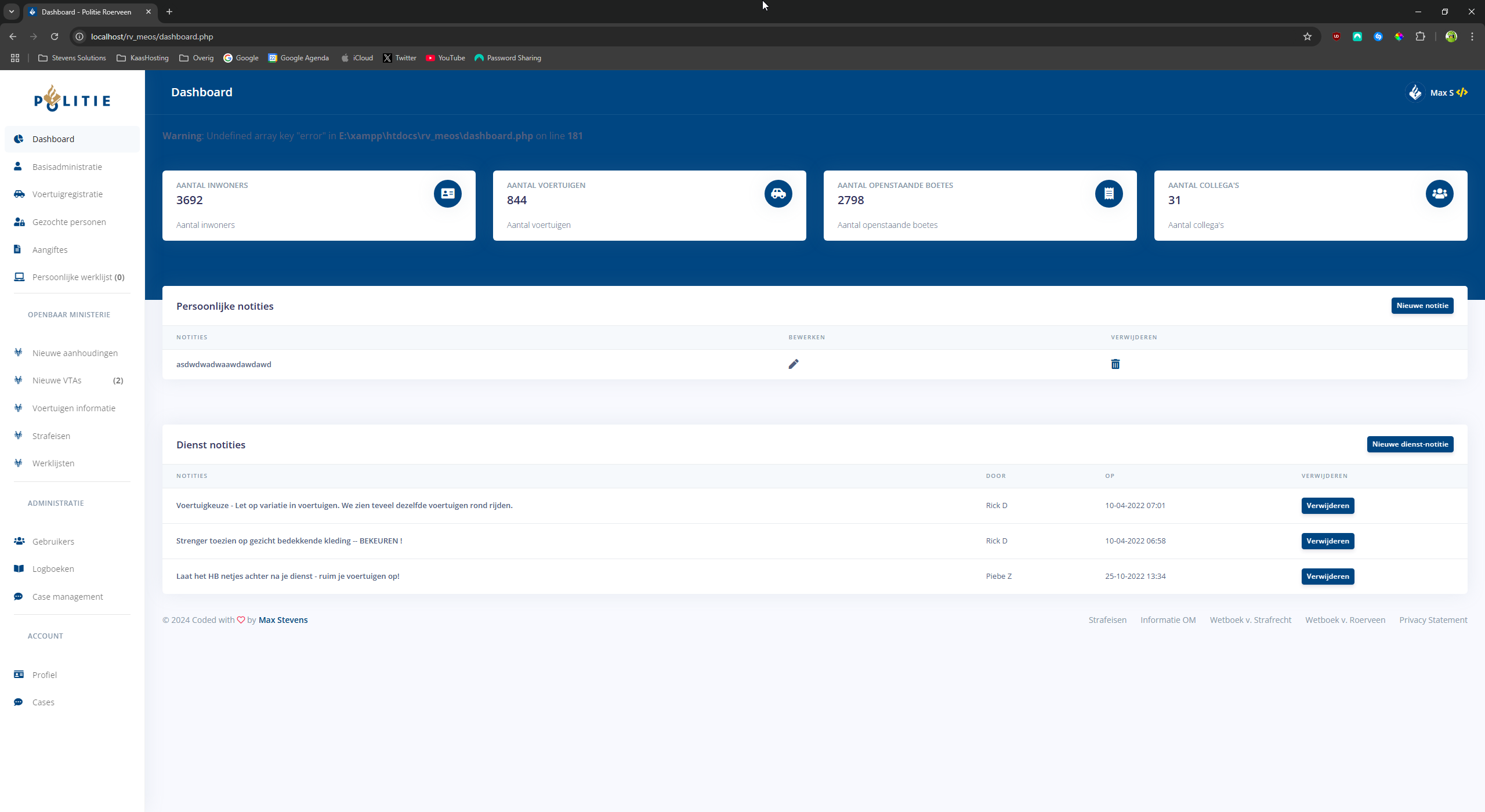Viewport: 1485px width, 812px height.
Task: Click the receipt icon on openstaande boetes card
Action: [1109, 194]
